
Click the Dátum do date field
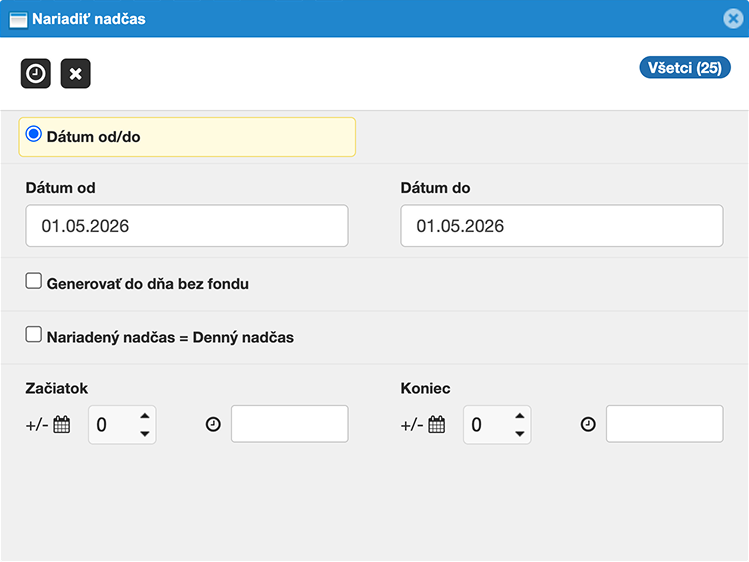(x=562, y=226)
